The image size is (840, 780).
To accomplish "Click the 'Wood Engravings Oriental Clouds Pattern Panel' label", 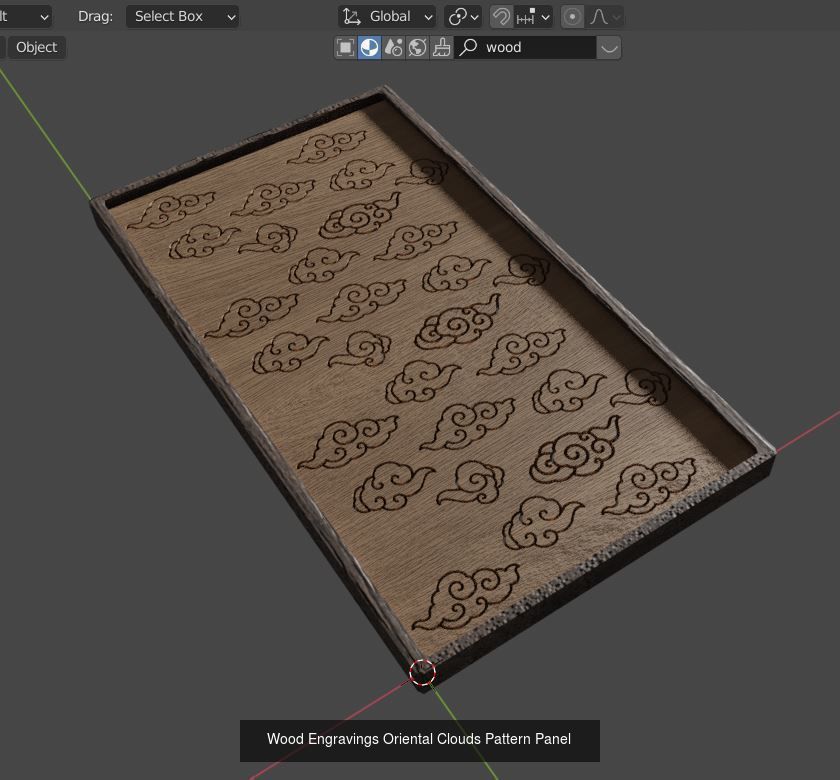I will pos(419,739).
